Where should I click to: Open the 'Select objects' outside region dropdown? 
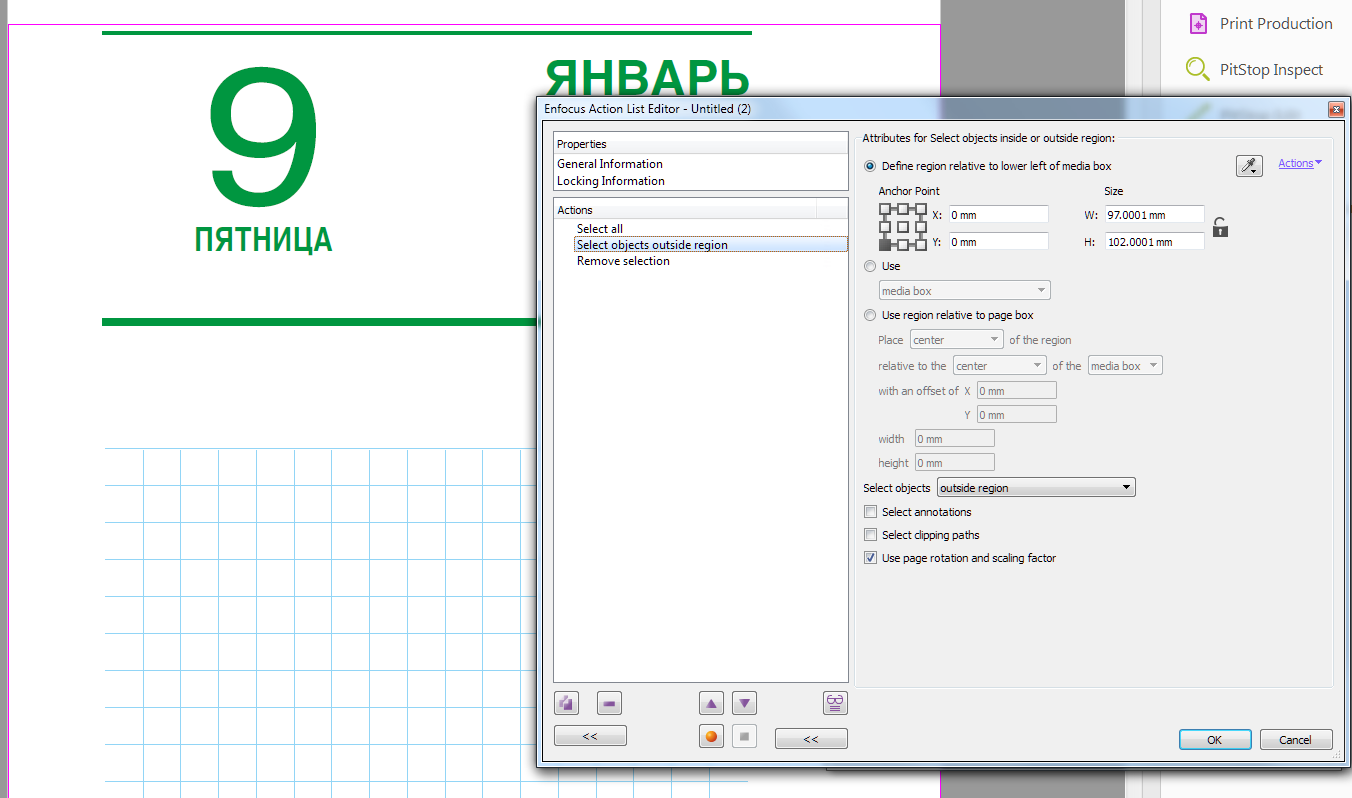tap(1035, 488)
